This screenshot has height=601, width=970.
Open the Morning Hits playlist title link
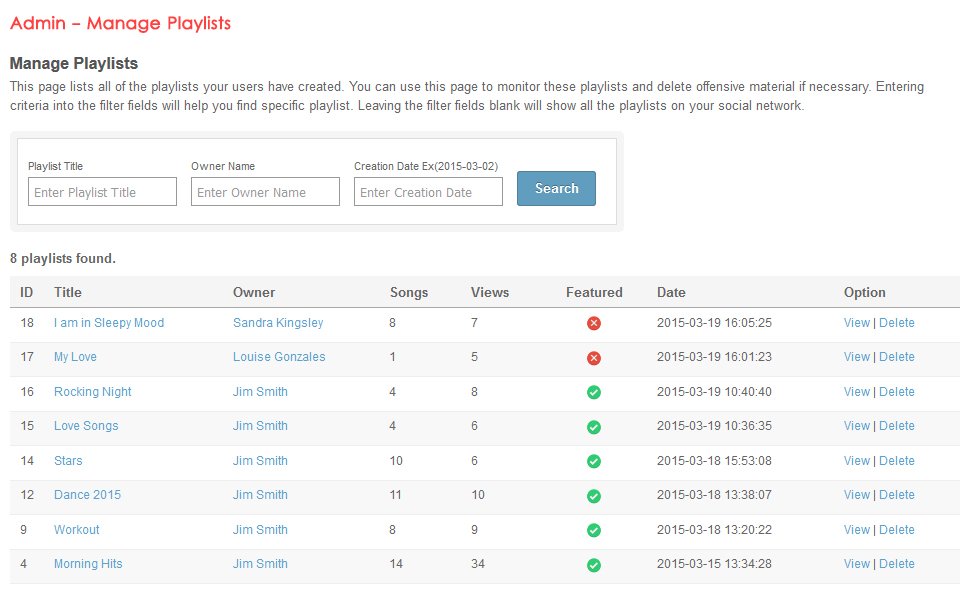[88, 564]
